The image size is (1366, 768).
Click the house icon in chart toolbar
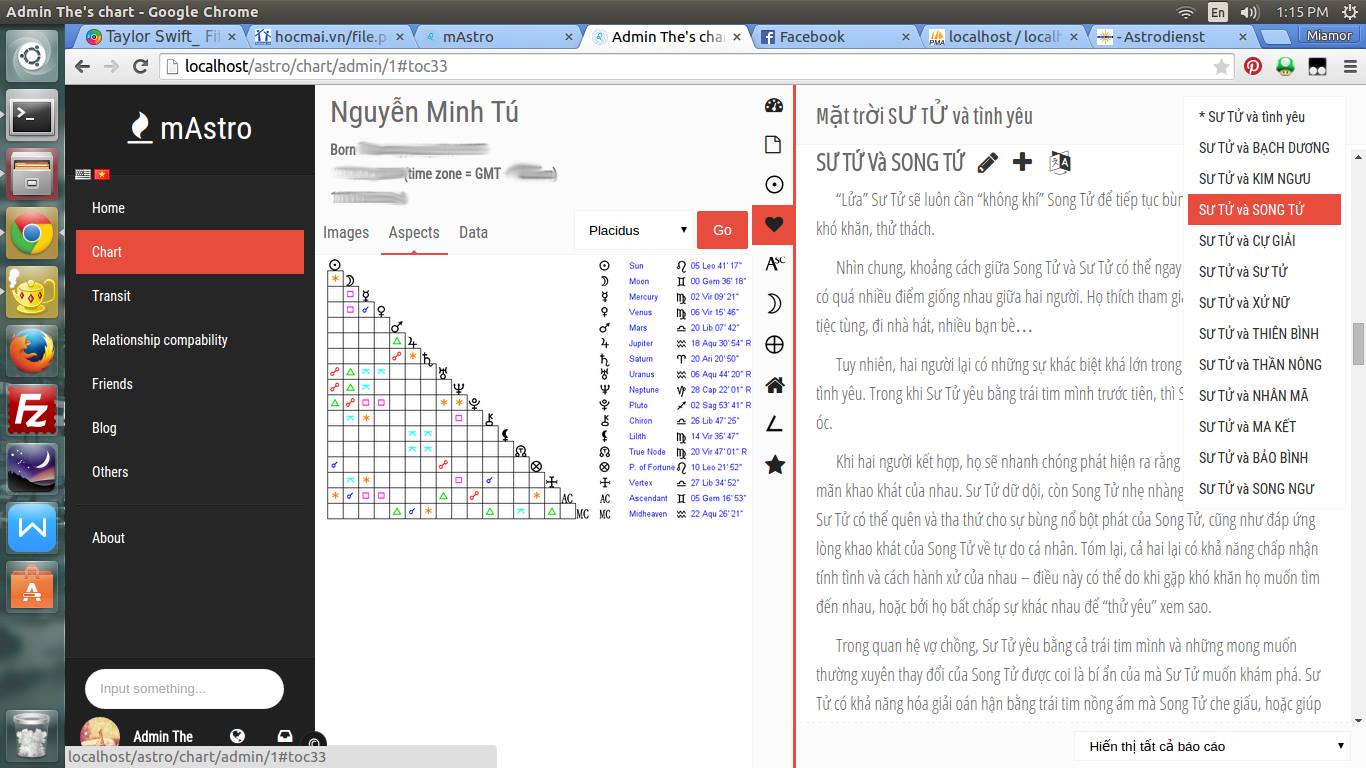(x=773, y=385)
